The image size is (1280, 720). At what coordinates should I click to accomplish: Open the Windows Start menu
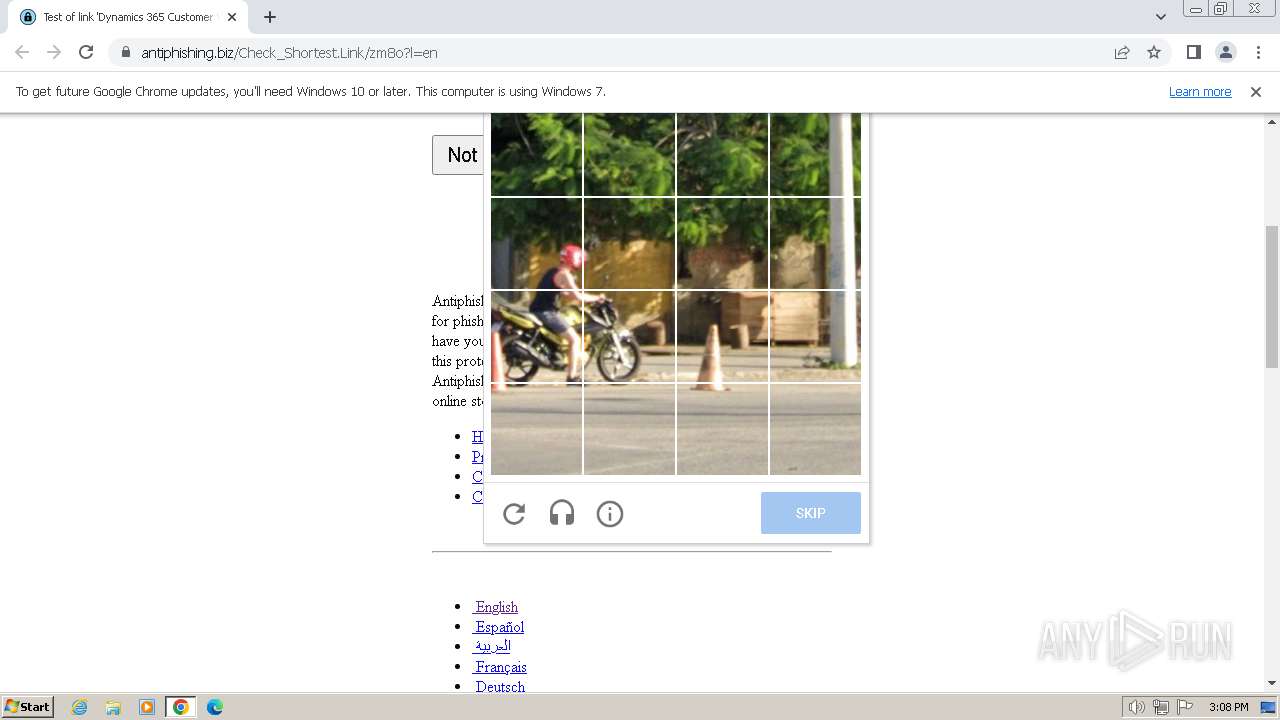tap(27, 707)
